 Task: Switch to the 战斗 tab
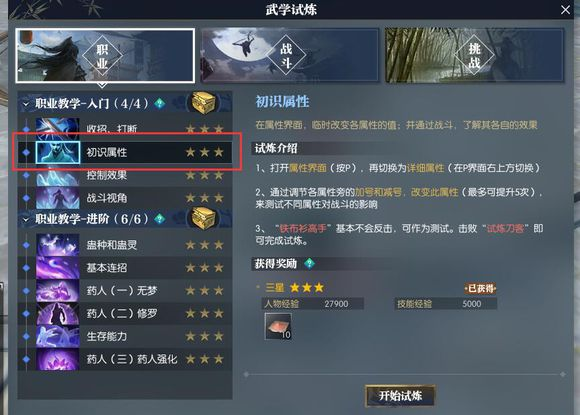pyautogui.click(x=290, y=55)
